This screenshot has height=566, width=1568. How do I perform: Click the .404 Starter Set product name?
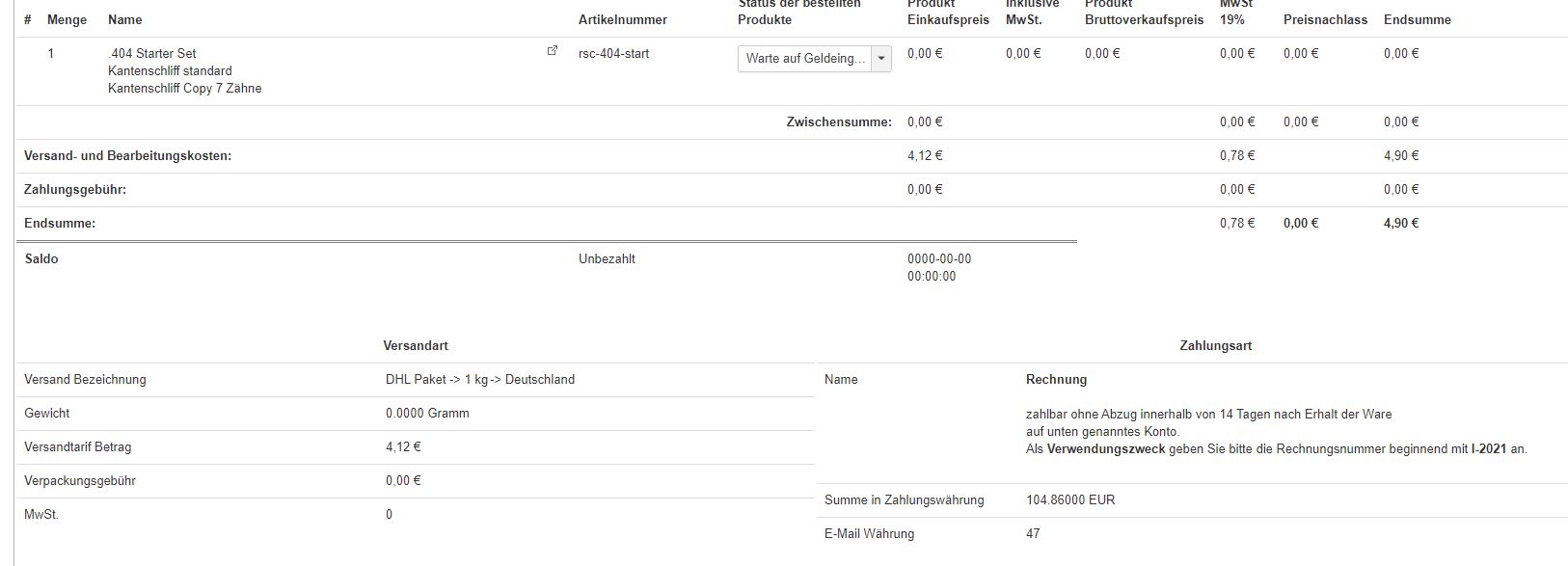click(152, 53)
